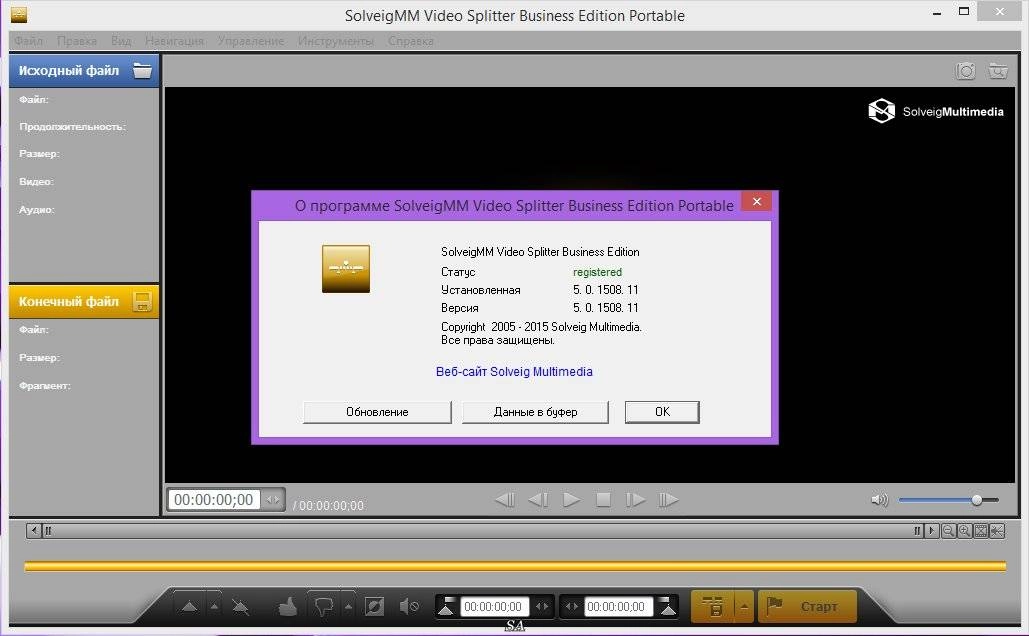Click the Продолжительность: label in source panel
The image size is (1029, 636).
click(72, 126)
